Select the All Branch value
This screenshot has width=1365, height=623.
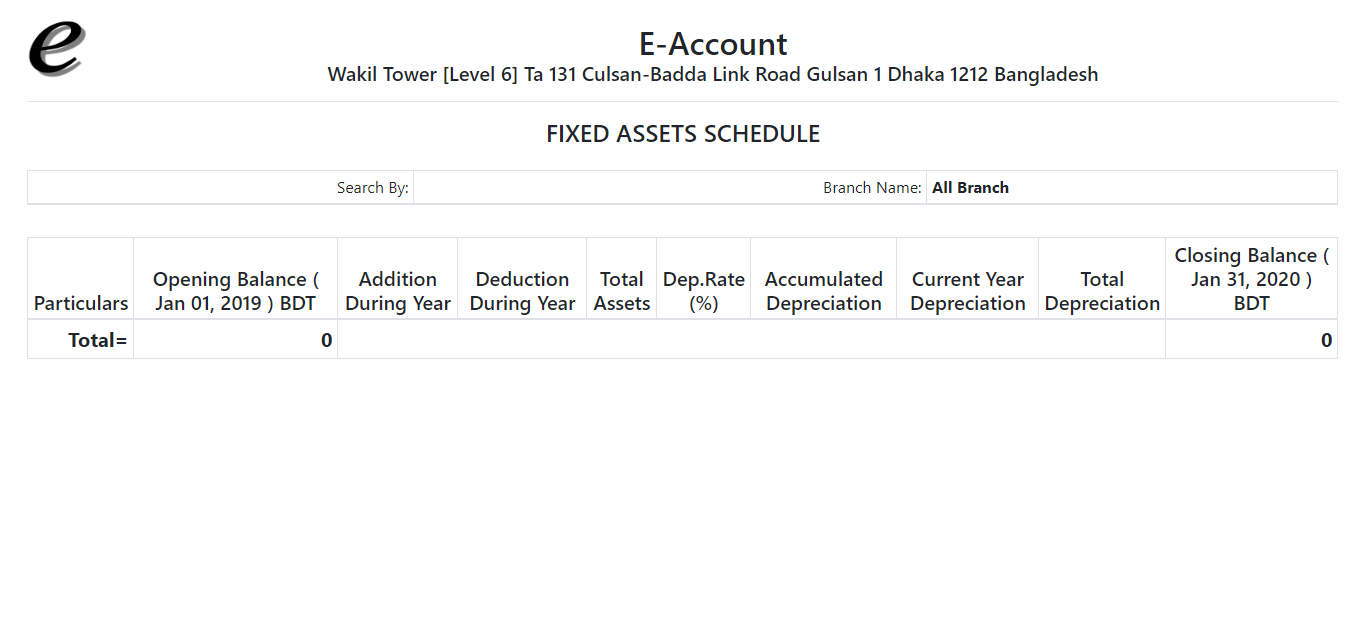click(970, 188)
